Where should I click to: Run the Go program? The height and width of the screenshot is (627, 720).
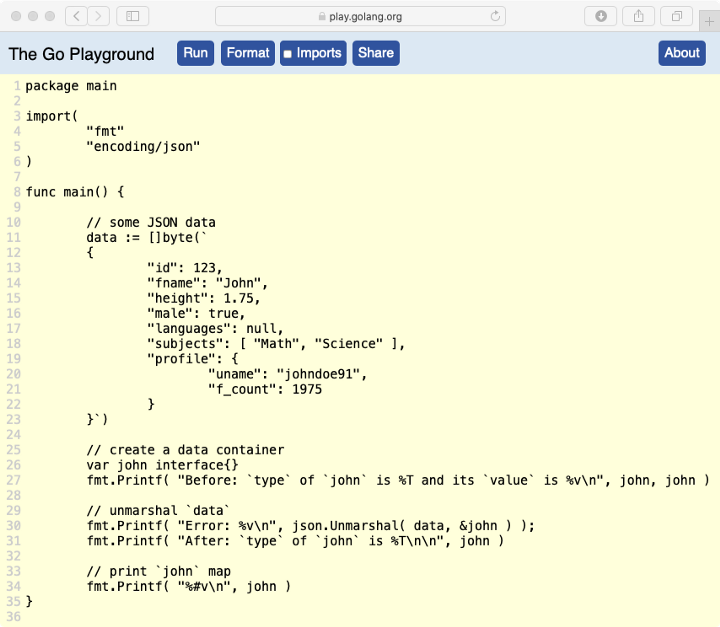coord(196,53)
